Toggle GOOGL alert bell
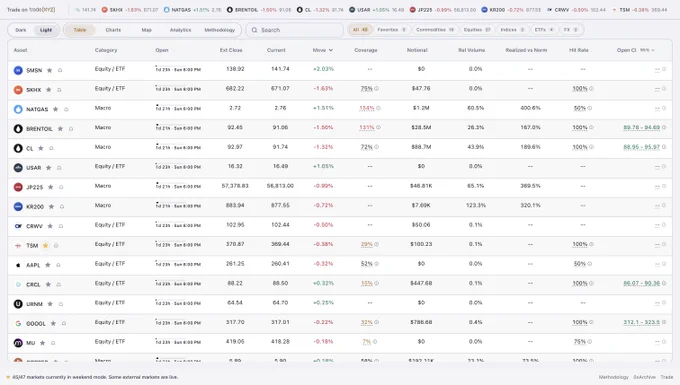 [64, 323]
